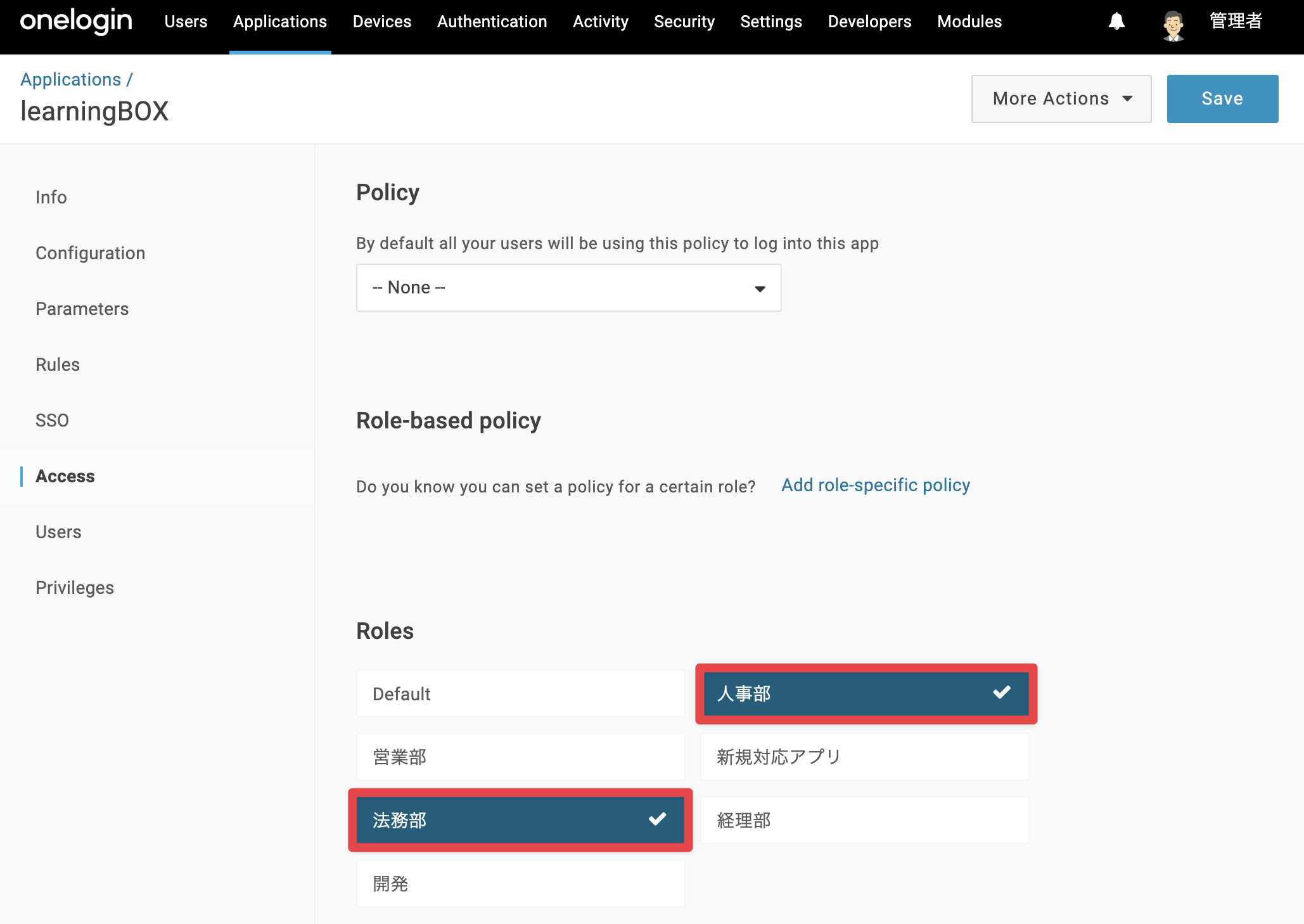Open the Users top menu
Screen dimensions: 1304x924
point(186,22)
